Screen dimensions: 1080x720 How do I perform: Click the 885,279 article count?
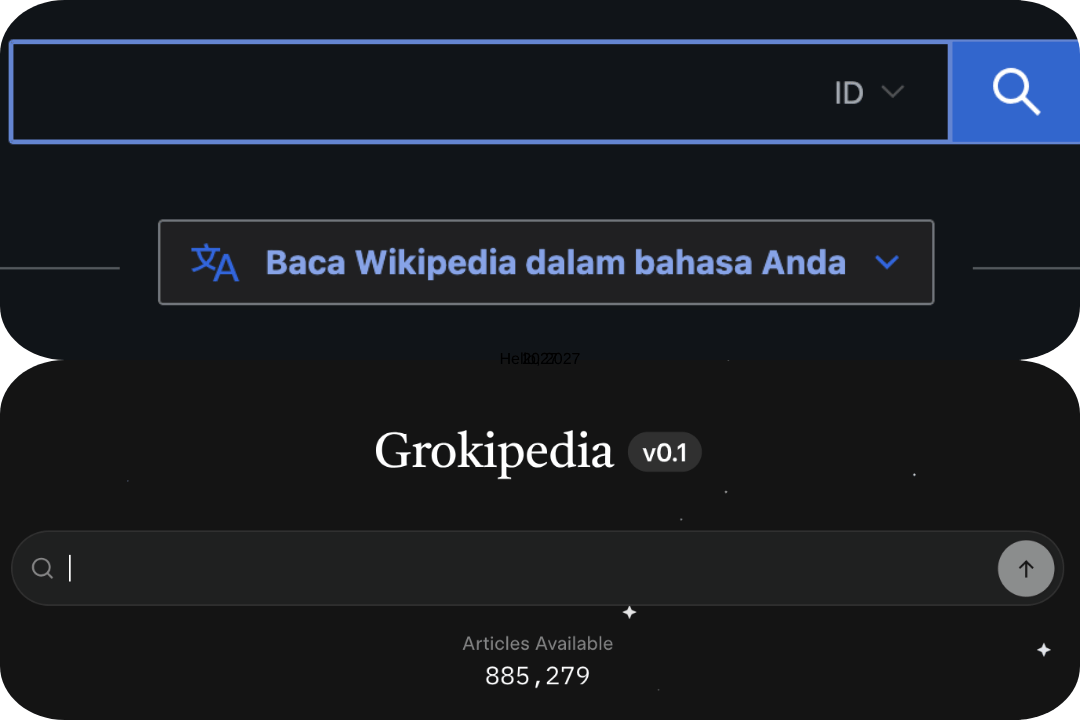(x=538, y=676)
